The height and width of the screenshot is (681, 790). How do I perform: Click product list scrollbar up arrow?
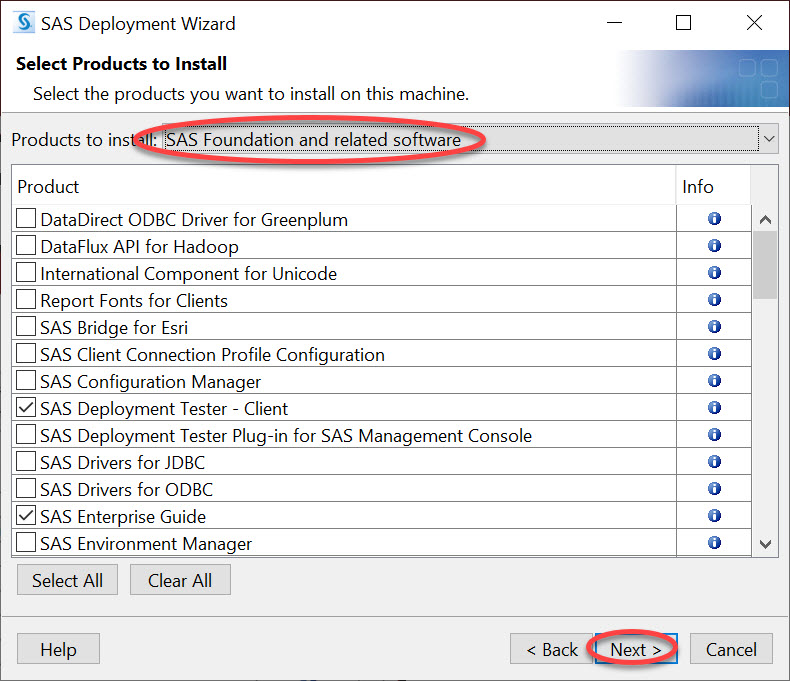[x=765, y=219]
